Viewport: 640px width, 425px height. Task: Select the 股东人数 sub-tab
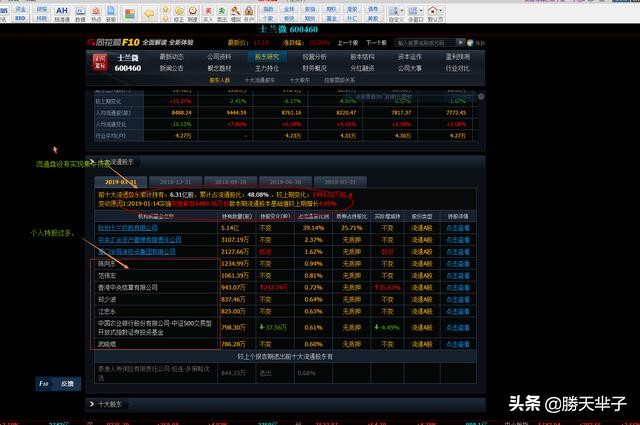220,80
